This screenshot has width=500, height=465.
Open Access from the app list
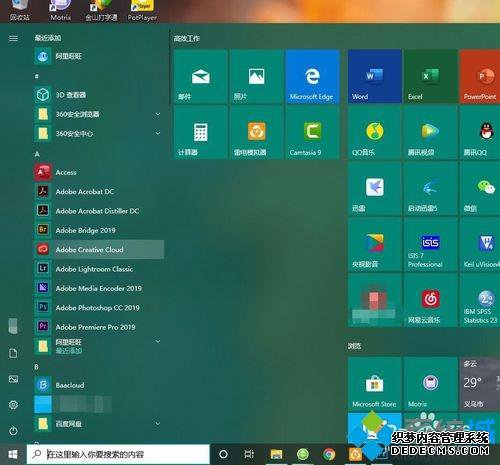pos(99,172)
